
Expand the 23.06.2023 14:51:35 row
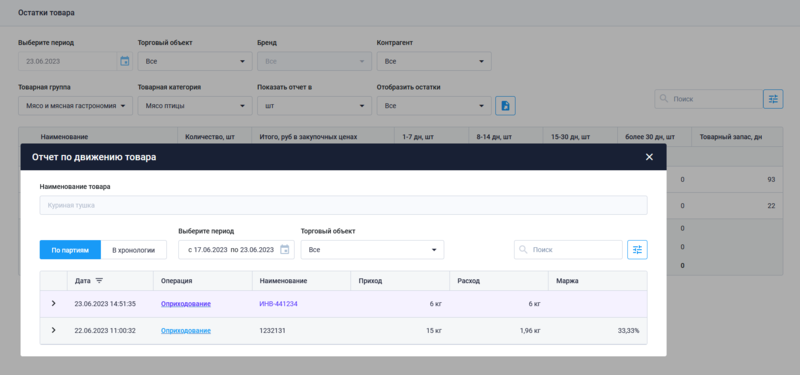54,304
